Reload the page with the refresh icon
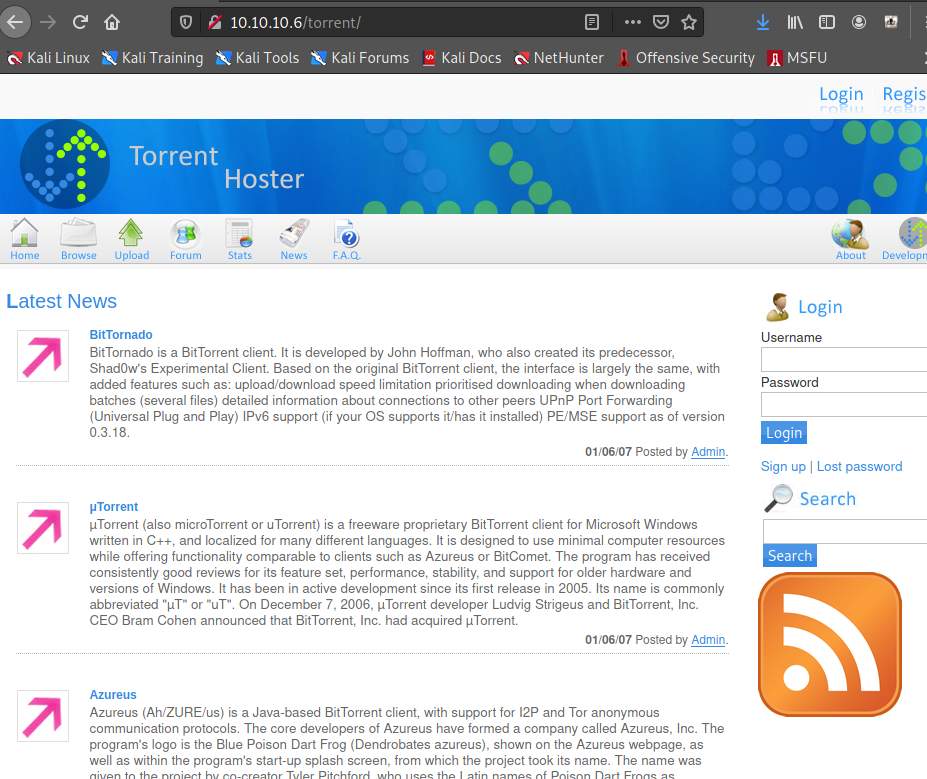Screen dimensions: 927x779 tap(80, 22)
